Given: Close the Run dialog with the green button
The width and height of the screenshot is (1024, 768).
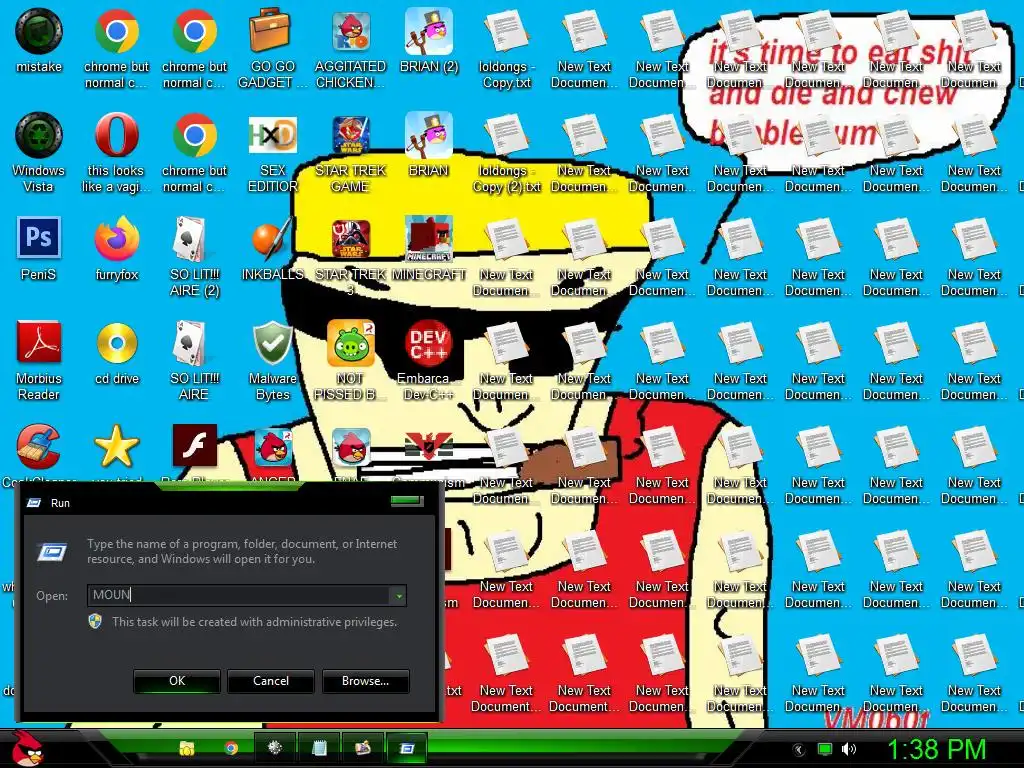Looking at the screenshot, I should [407, 501].
